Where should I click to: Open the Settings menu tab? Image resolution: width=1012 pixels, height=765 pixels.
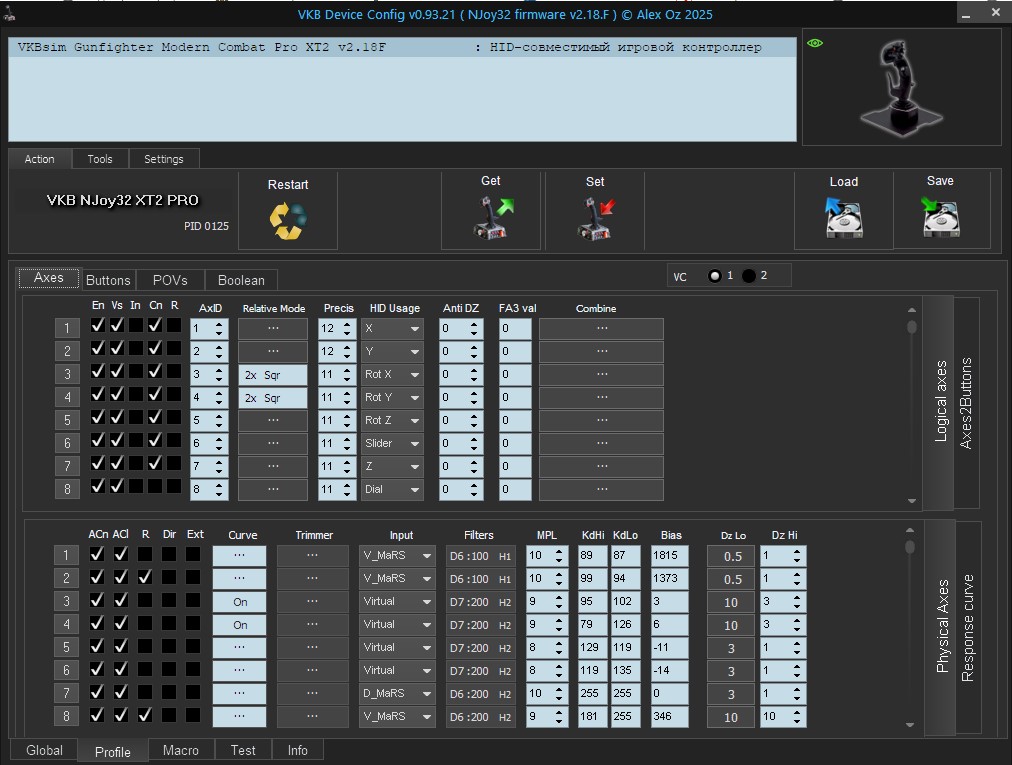pos(164,159)
